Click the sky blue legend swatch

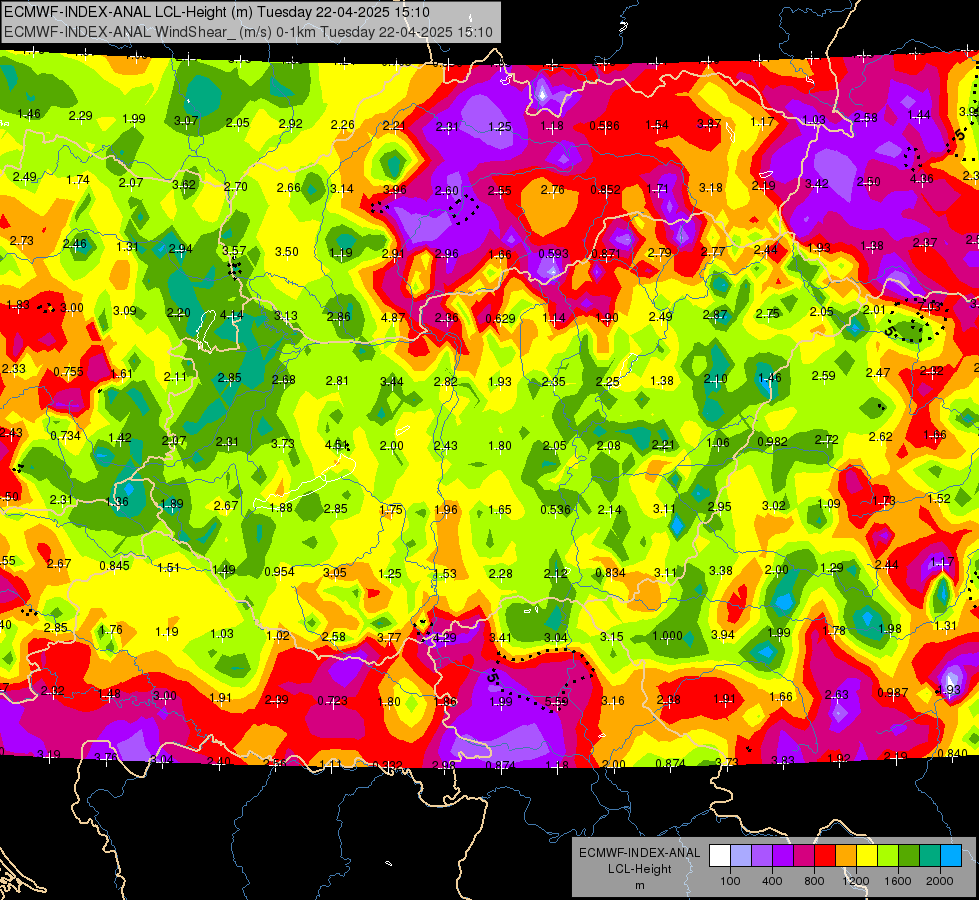click(951, 856)
